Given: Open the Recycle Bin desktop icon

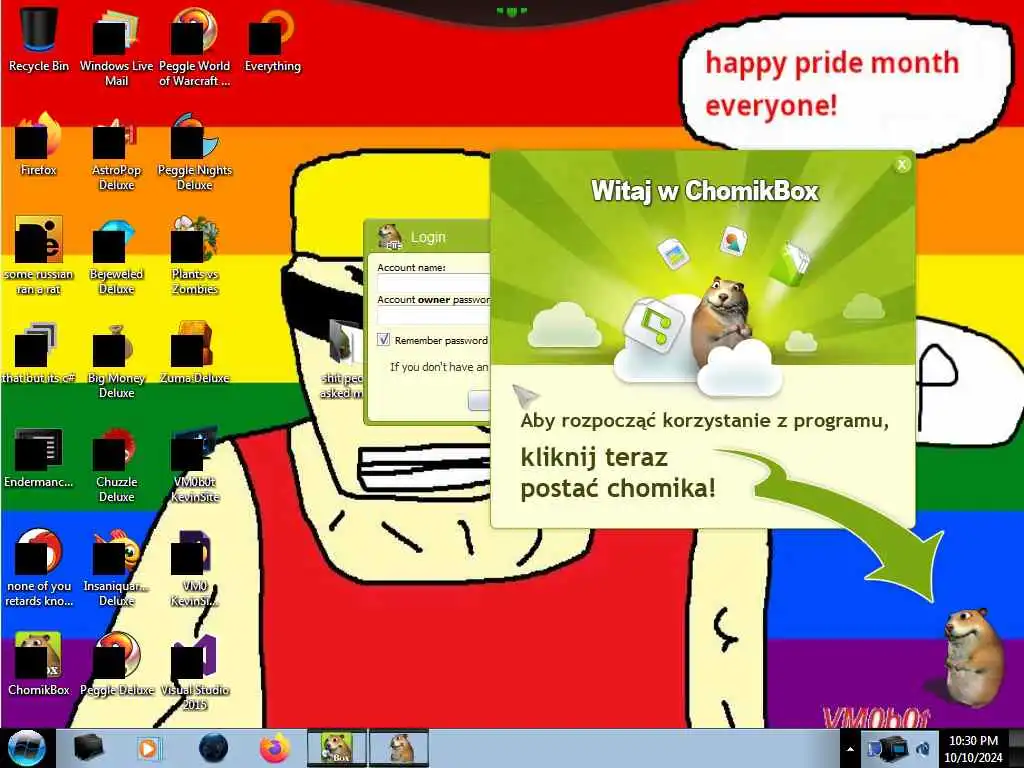Looking at the screenshot, I should (39, 39).
